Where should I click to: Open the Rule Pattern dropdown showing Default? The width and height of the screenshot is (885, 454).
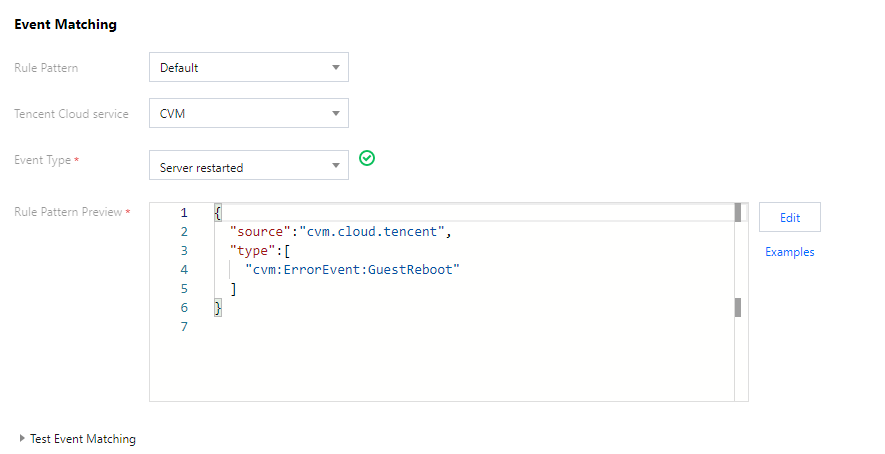click(248, 68)
